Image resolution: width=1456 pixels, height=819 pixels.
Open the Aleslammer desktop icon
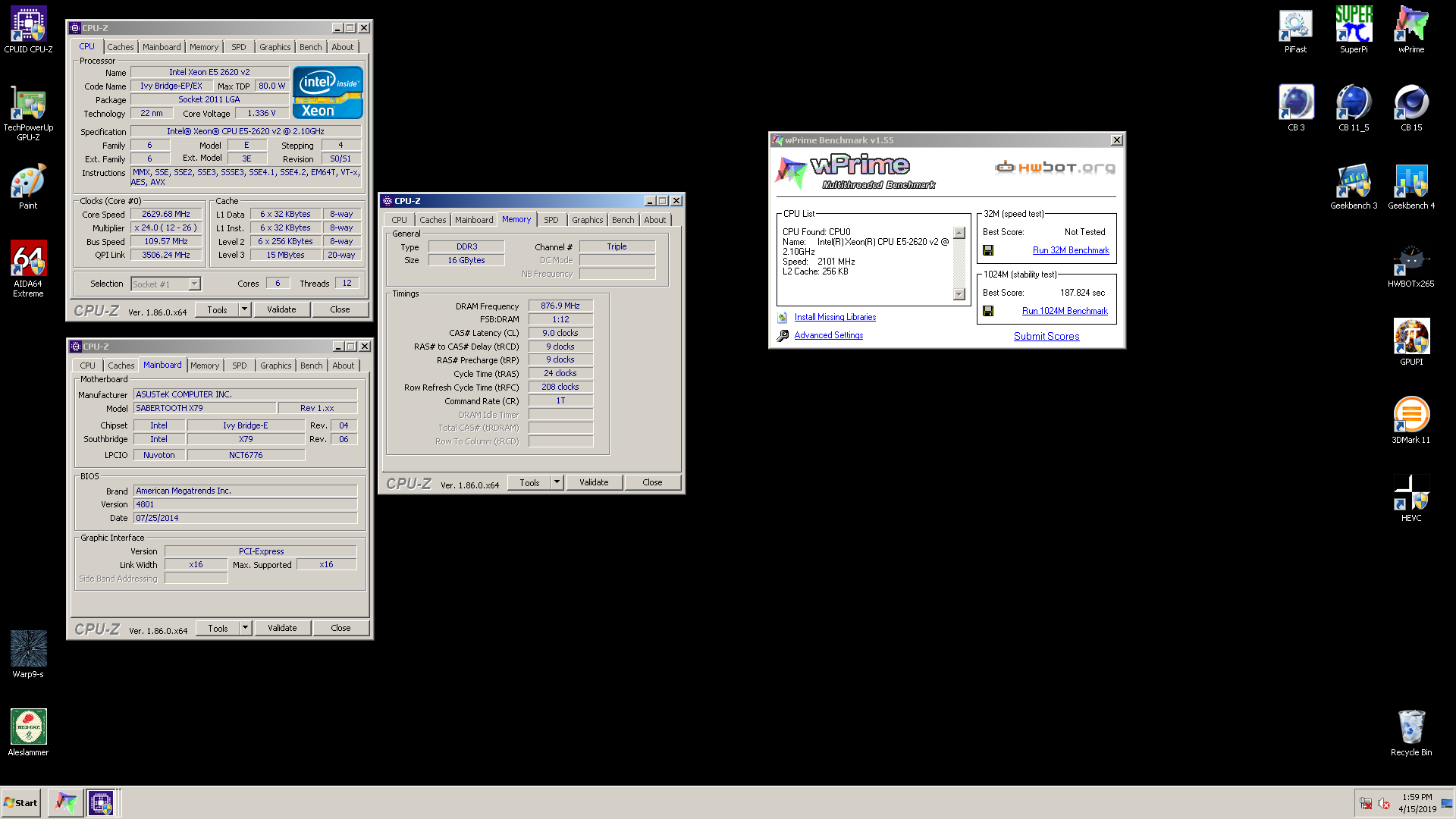coord(28,732)
